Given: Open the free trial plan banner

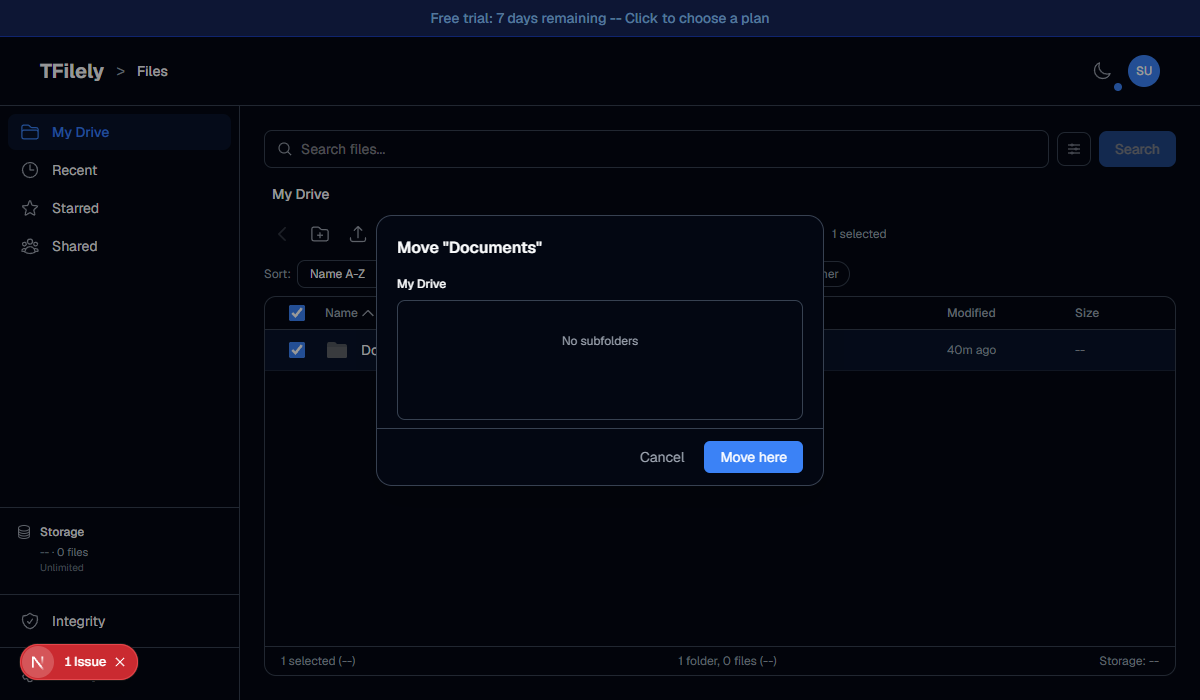Looking at the screenshot, I should pyautogui.click(x=600, y=18).
